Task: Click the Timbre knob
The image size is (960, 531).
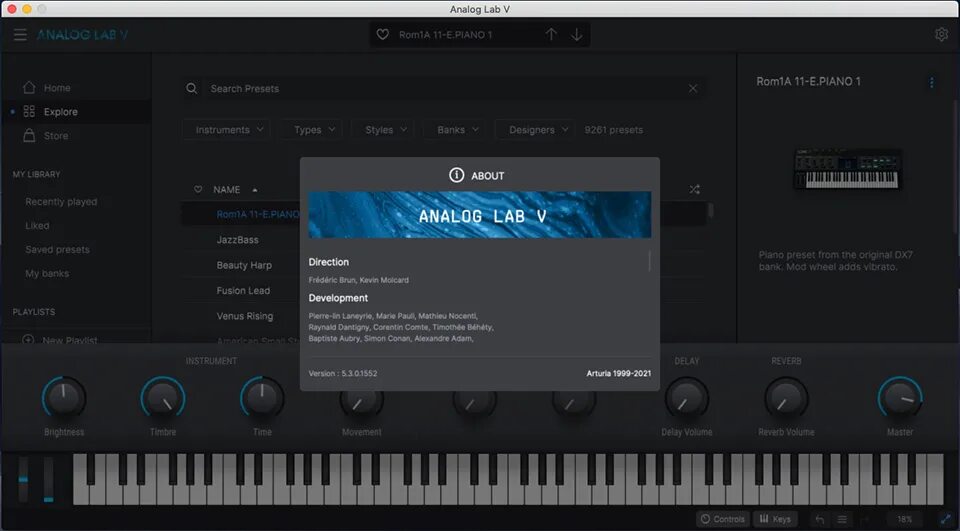Action: click(x=163, y=397)
